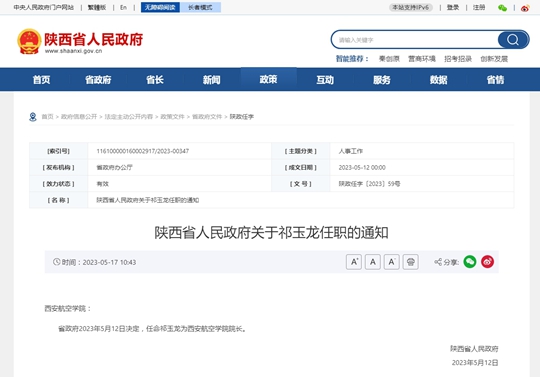Open 数据 navigation tab
The image size is (540, 377).
(x=438, y=80)
